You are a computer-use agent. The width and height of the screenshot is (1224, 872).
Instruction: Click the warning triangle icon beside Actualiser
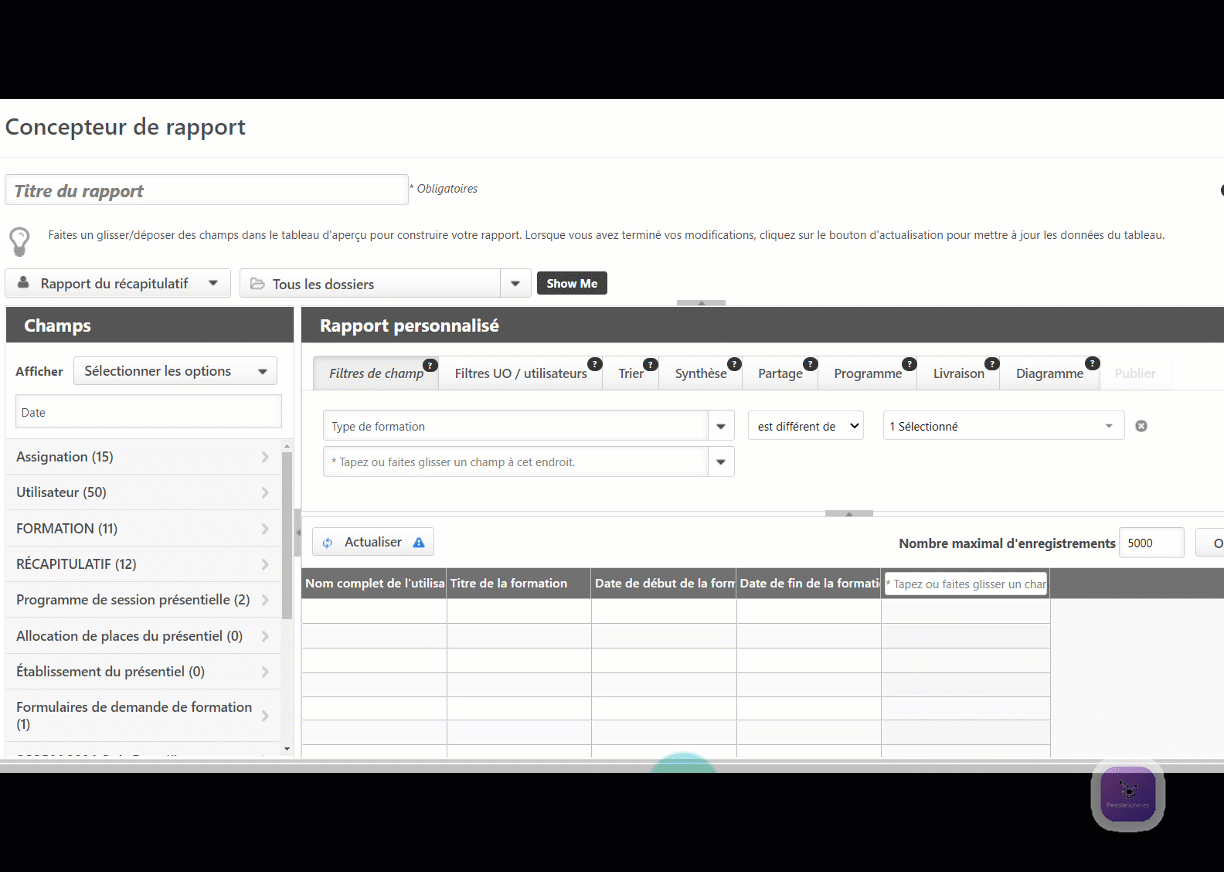(x=419, y=542)
